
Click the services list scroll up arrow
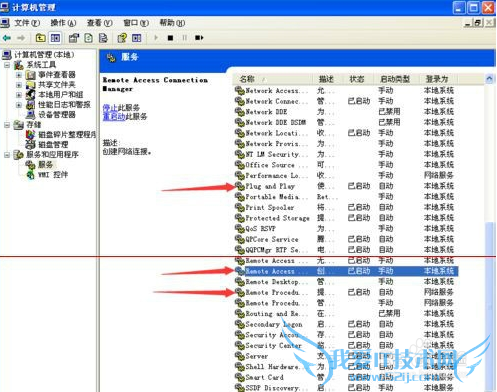point(489,79)
